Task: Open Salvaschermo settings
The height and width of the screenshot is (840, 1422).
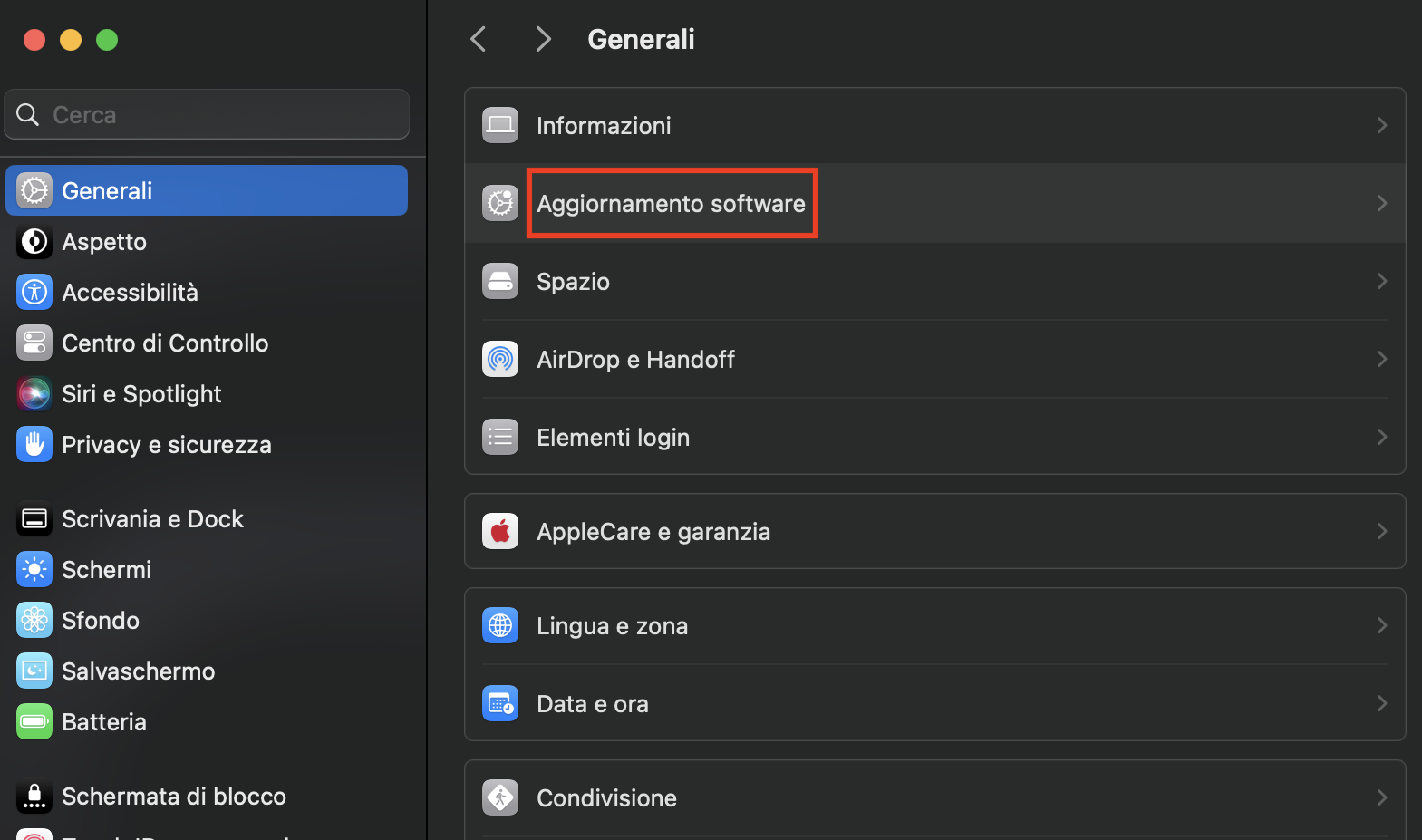Action: (x=207, y=671)
